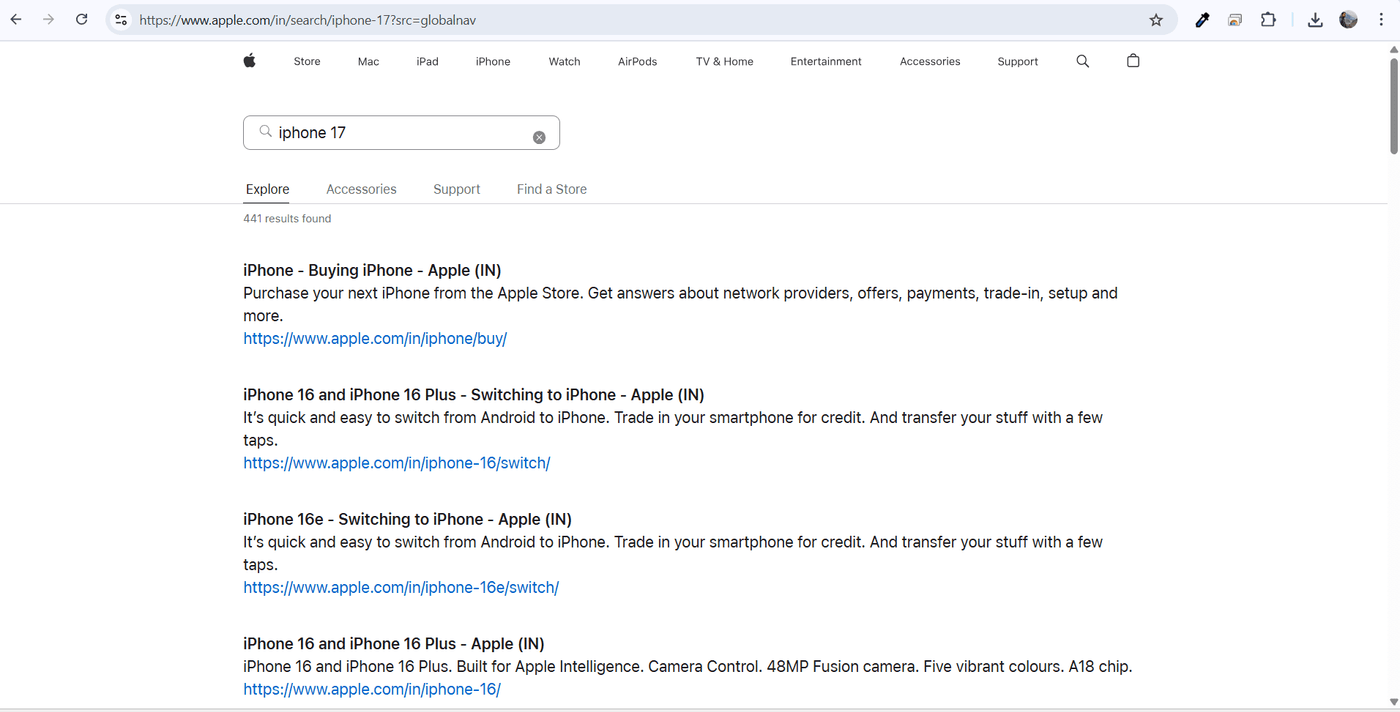Open the search magnifier in Apple nav
1400x712 pixels.
pos(1082,61)
